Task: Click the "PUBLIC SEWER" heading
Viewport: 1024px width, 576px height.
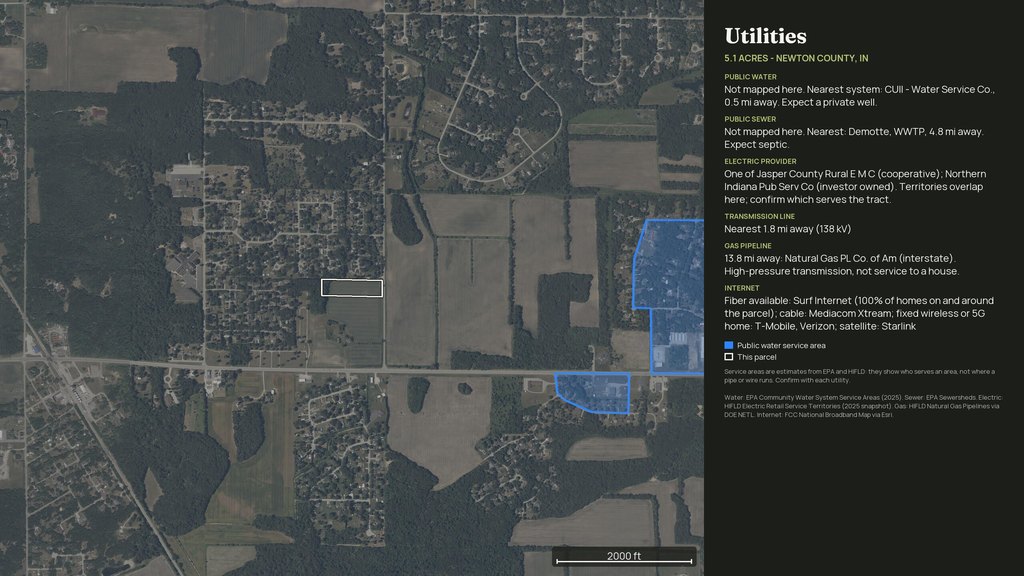Action: click(750, 120)
